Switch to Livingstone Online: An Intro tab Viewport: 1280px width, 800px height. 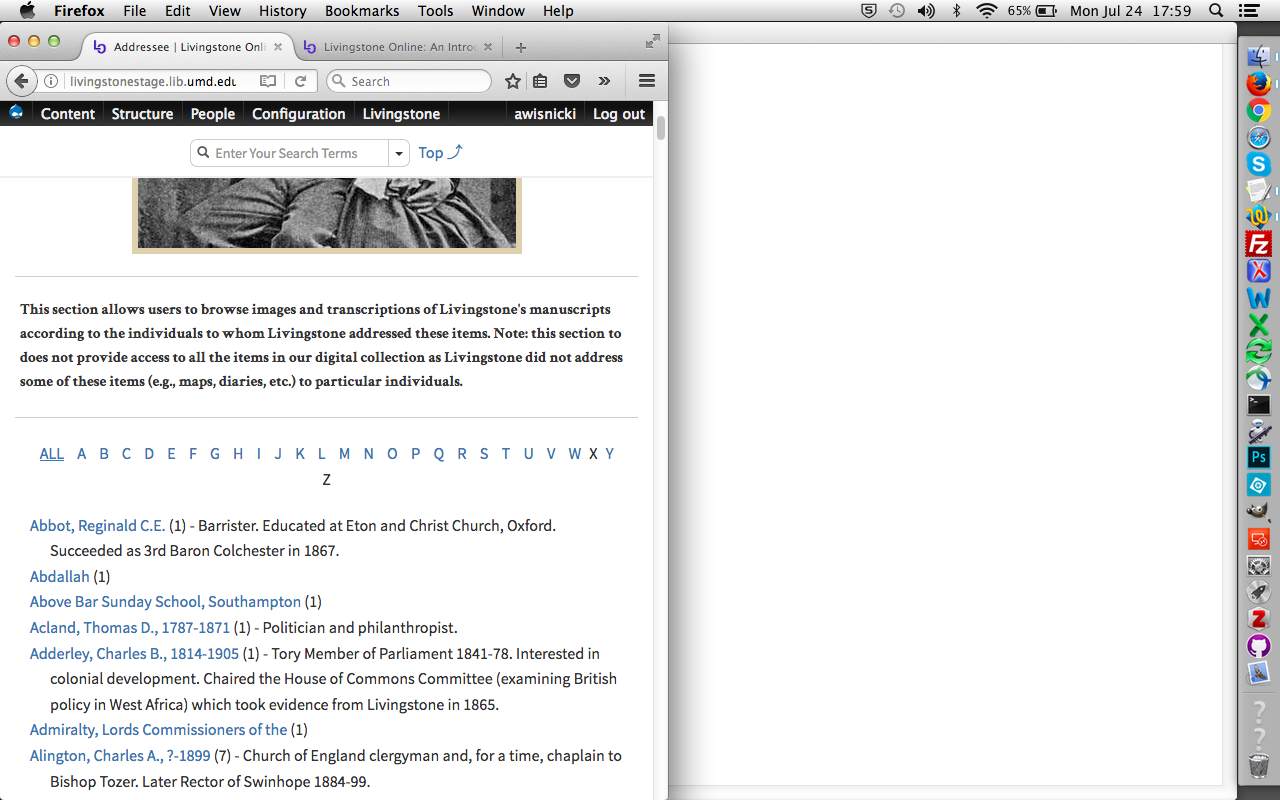[396, 47]
